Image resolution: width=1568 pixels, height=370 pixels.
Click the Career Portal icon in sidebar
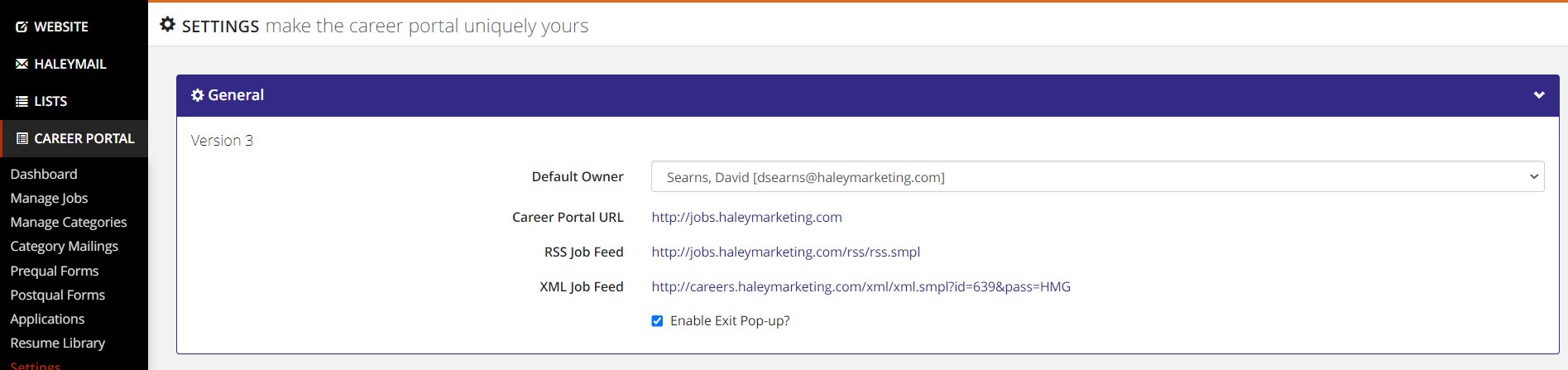pos(22,138)
